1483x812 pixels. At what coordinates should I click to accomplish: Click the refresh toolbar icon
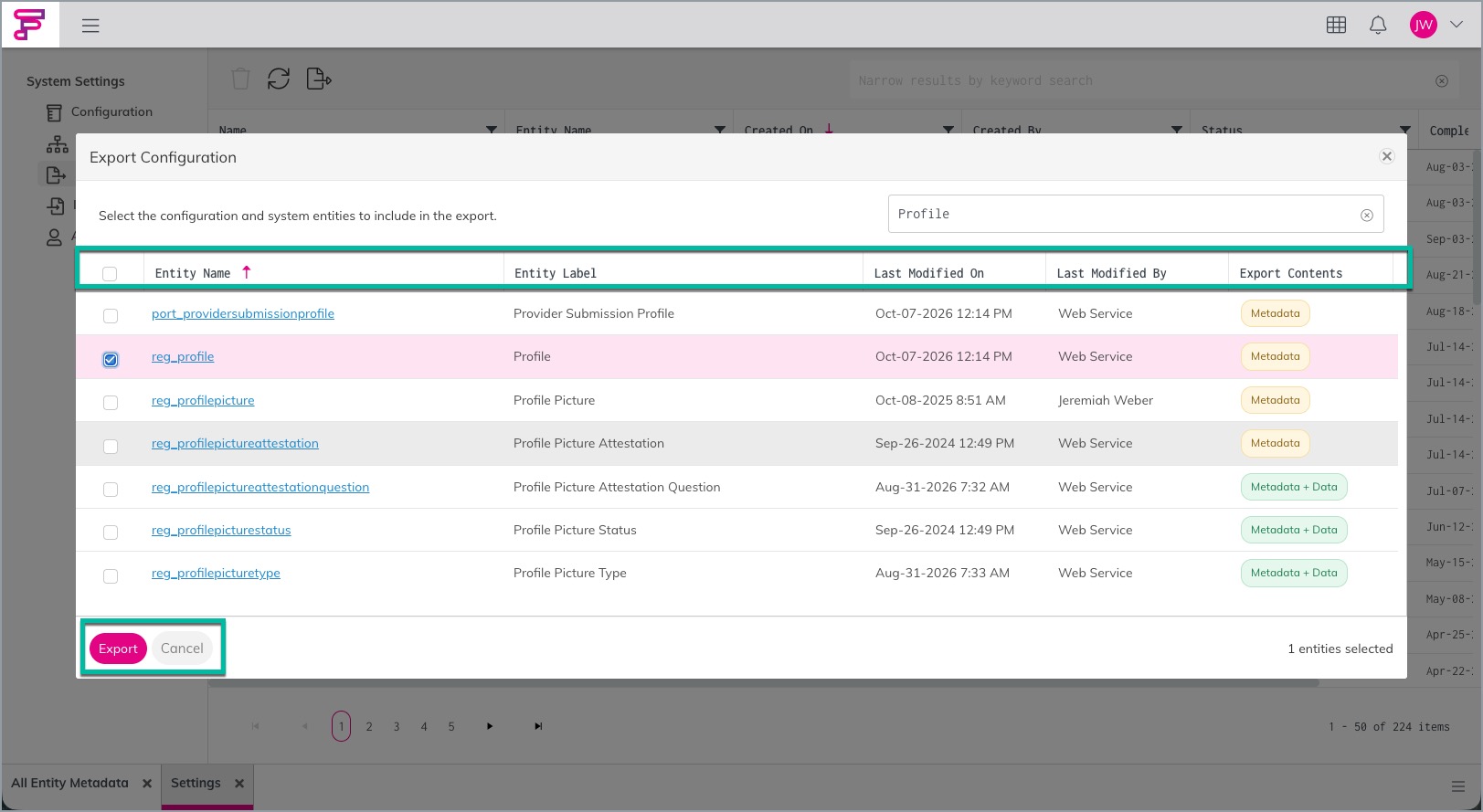[x=279, y=79]
